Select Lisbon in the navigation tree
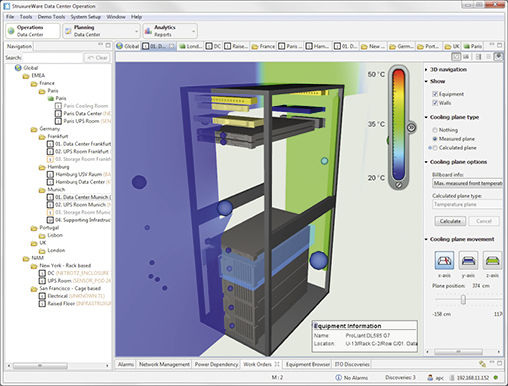Viewport: 508px width, 386px height. [55, 235]
